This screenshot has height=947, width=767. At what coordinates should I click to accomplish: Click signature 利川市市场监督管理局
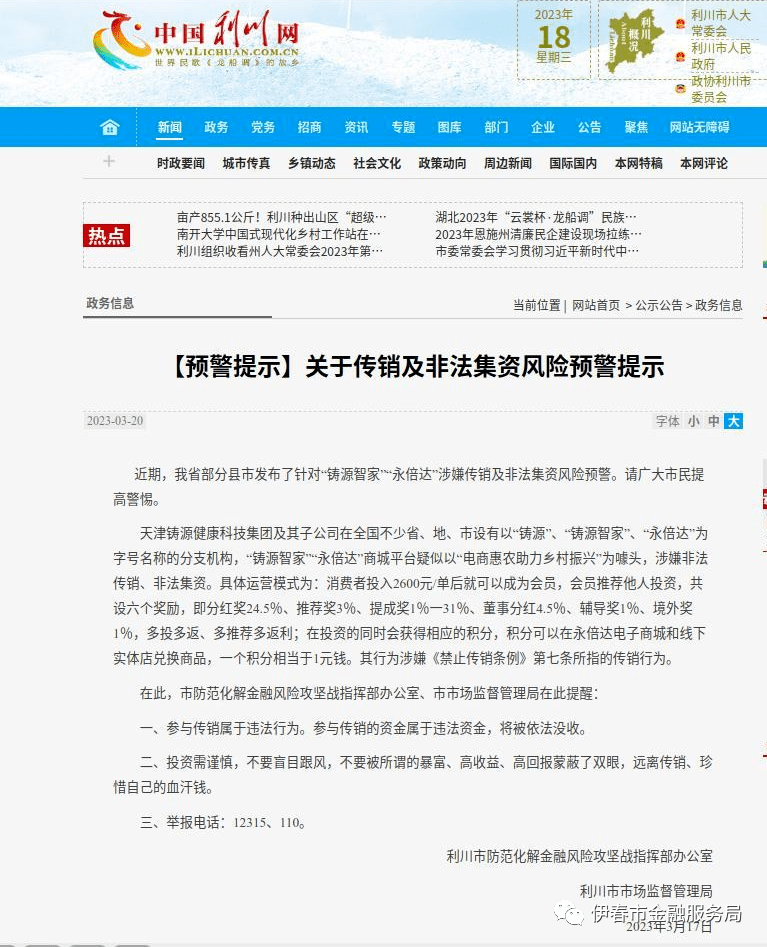coord(646,891)
